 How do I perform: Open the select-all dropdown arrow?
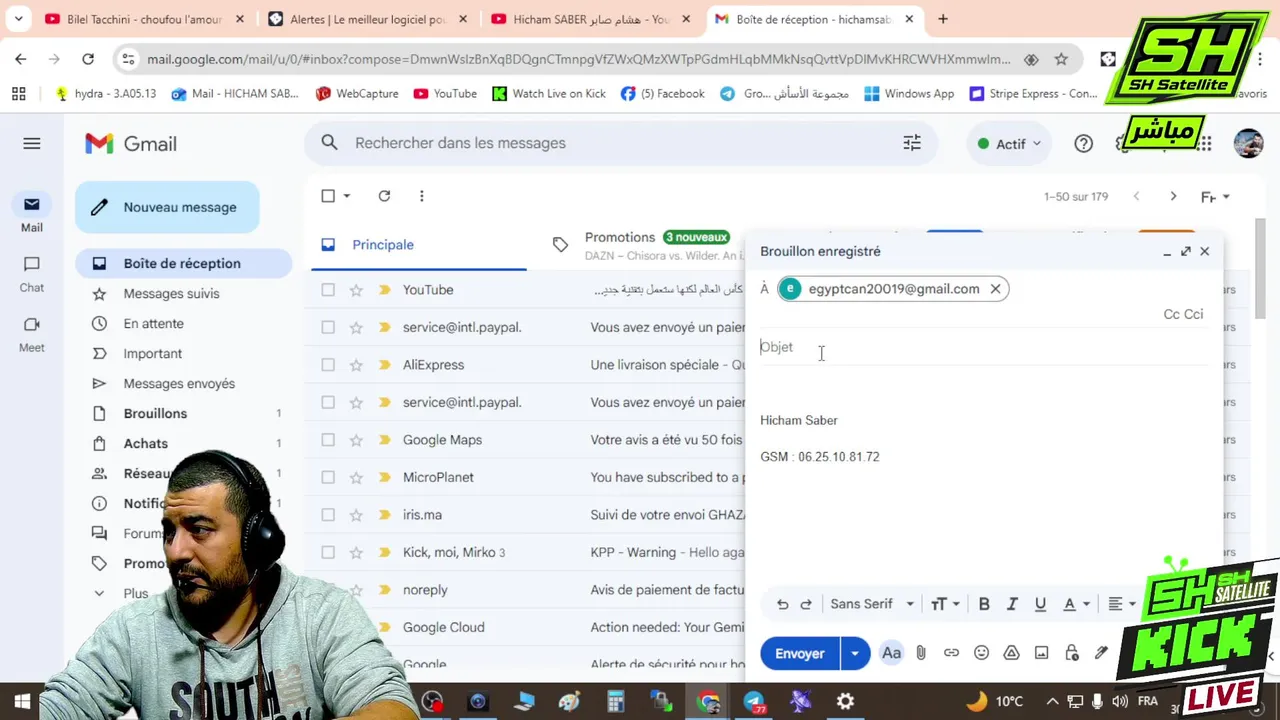(x=347, y=196)
